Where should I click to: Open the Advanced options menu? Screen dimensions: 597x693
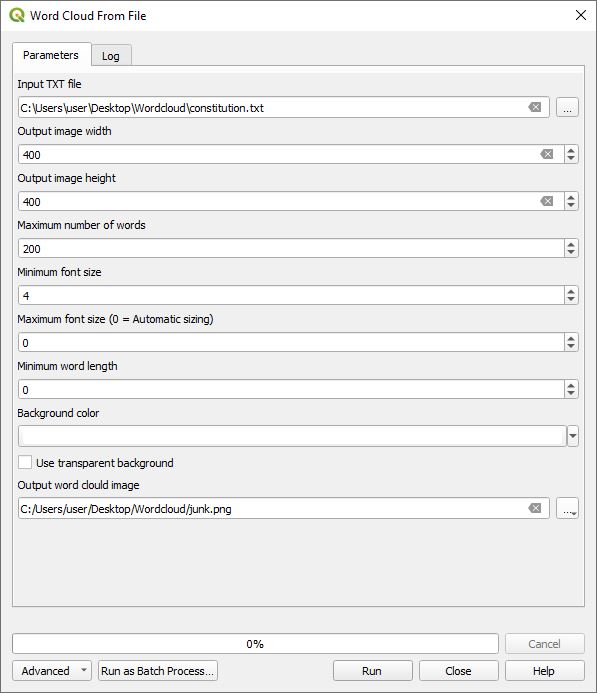point(52,670)
